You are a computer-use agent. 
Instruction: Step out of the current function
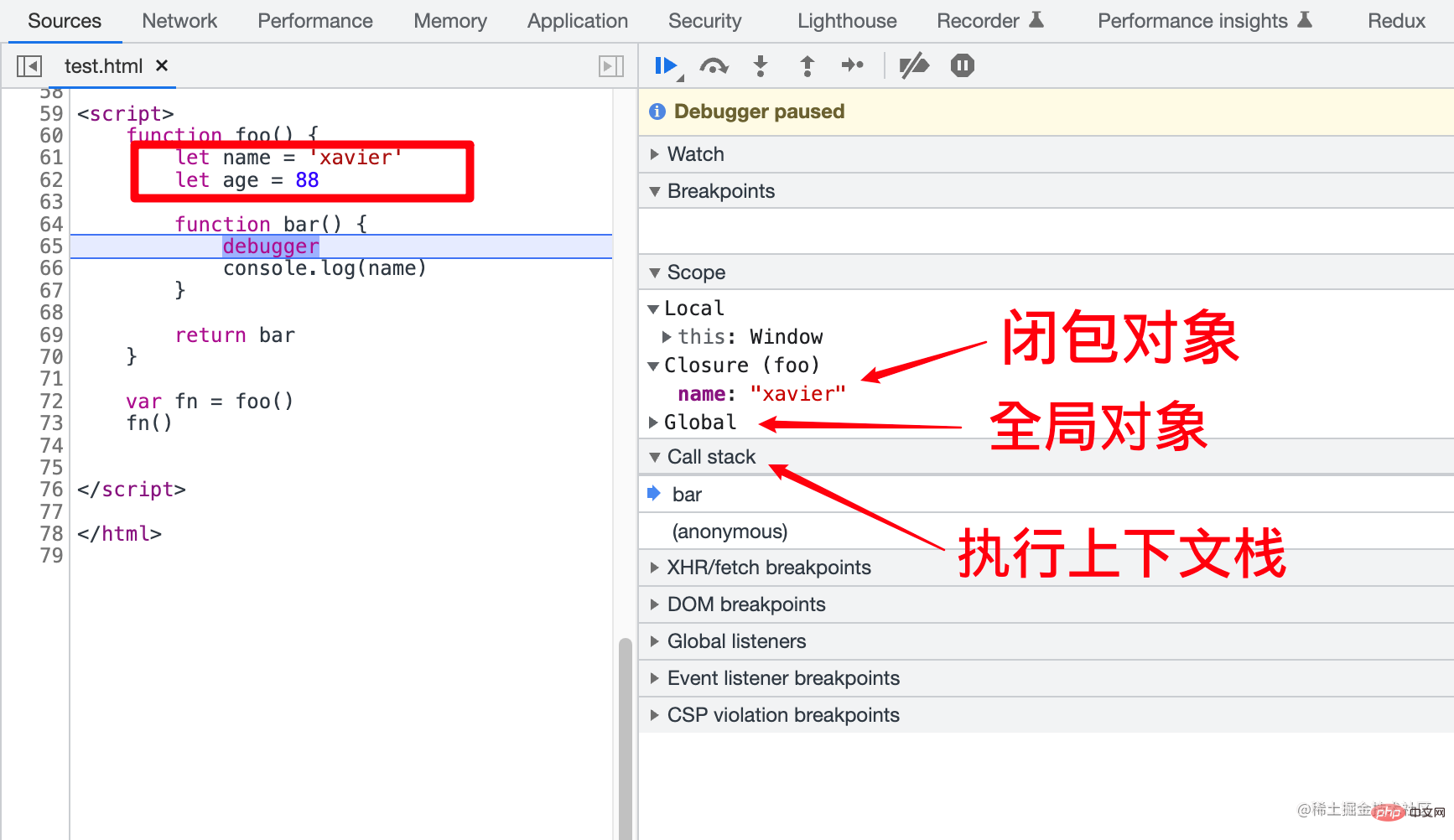(806, 65)
